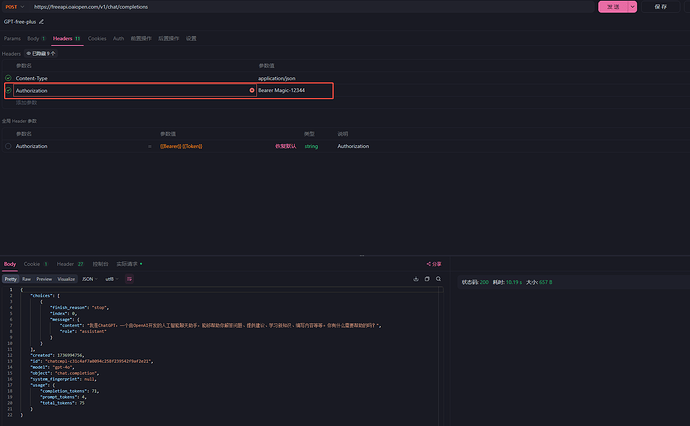Open the 后置操作 post-processor tab
690x426 pixels.
(169, 38)
